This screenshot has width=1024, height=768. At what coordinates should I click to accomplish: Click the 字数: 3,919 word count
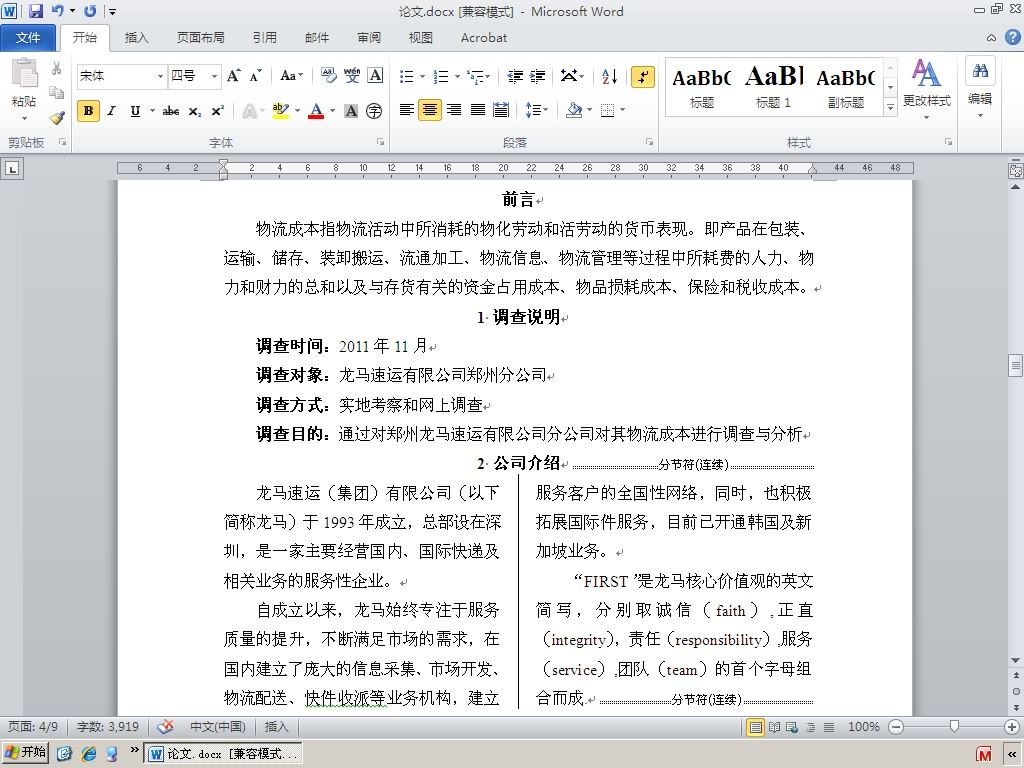(x=108, y=726)
